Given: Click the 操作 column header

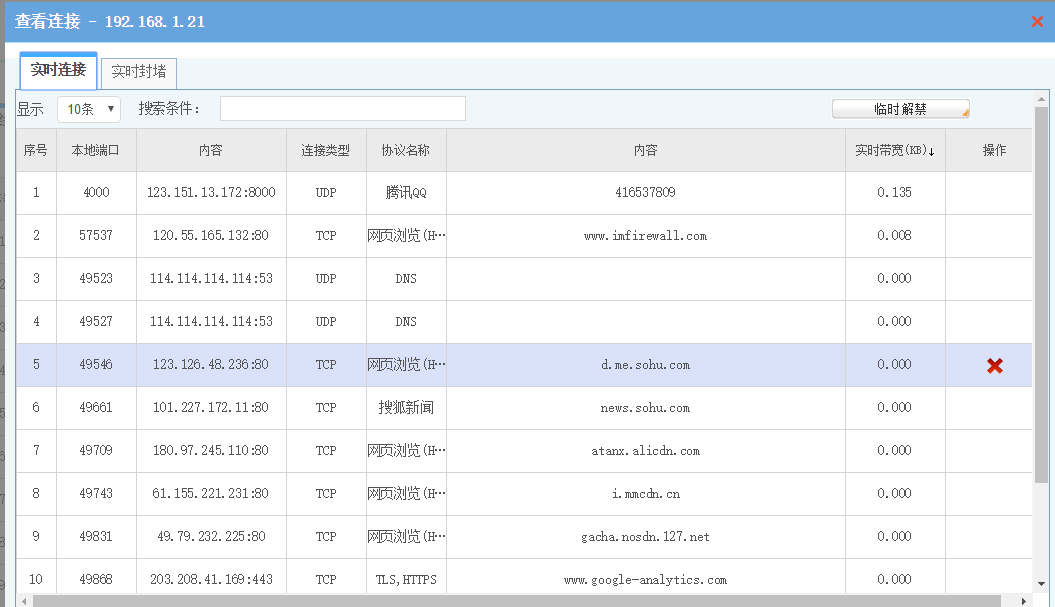Looking at the screenshot, I should coord(994,150).
